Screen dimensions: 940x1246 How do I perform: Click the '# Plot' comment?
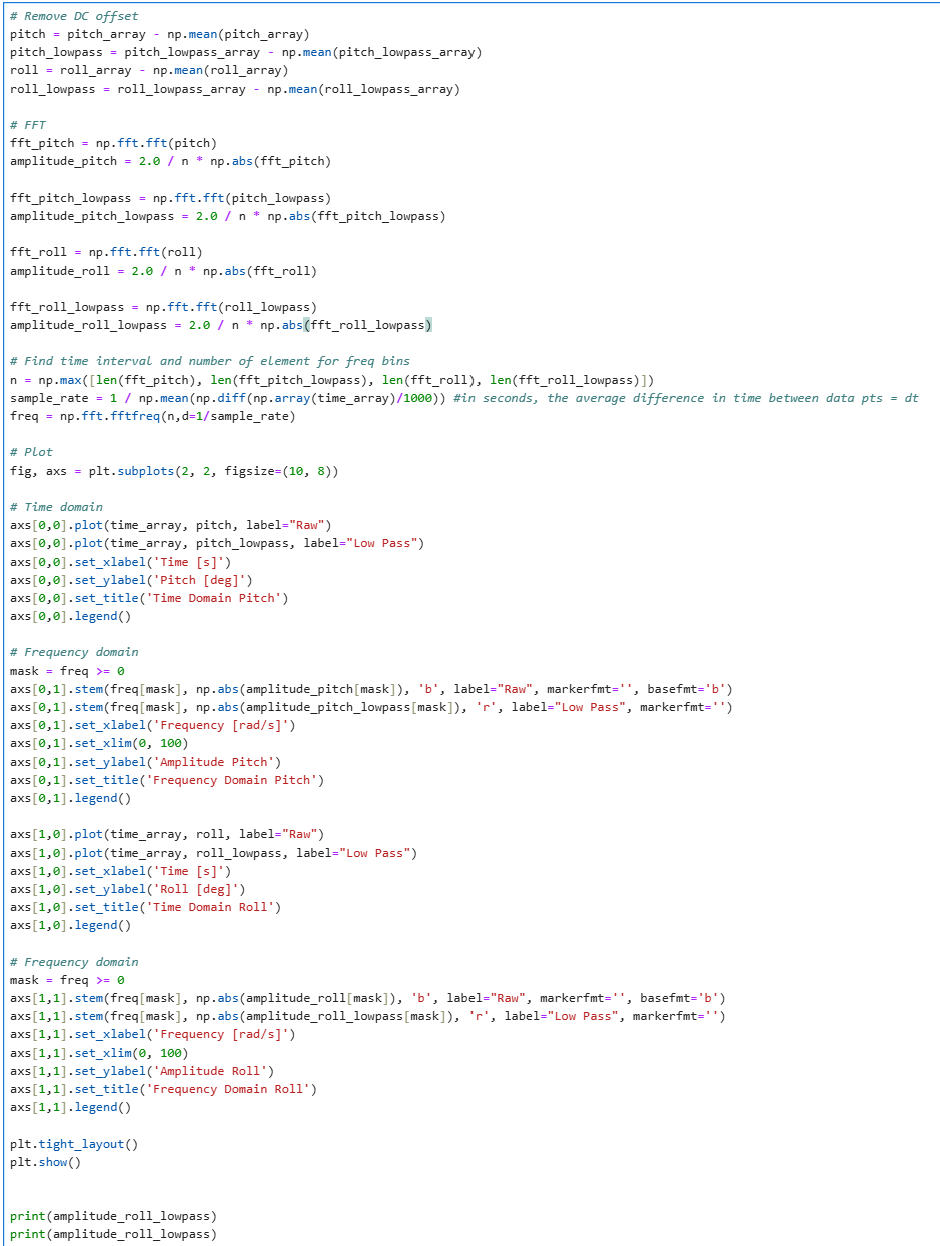click(31, 452)
